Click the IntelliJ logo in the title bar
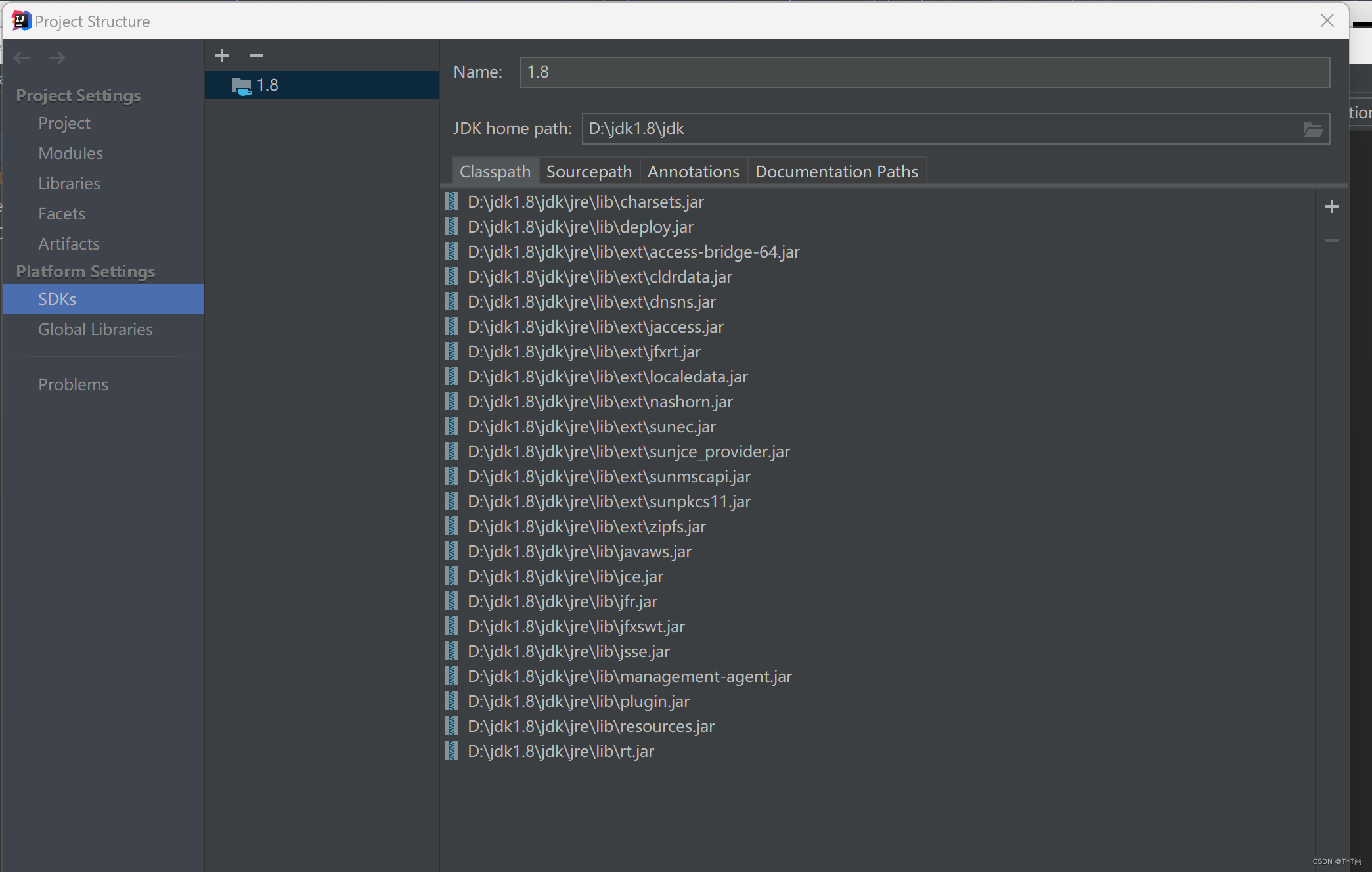The image size is (1372, 872). 21,21
